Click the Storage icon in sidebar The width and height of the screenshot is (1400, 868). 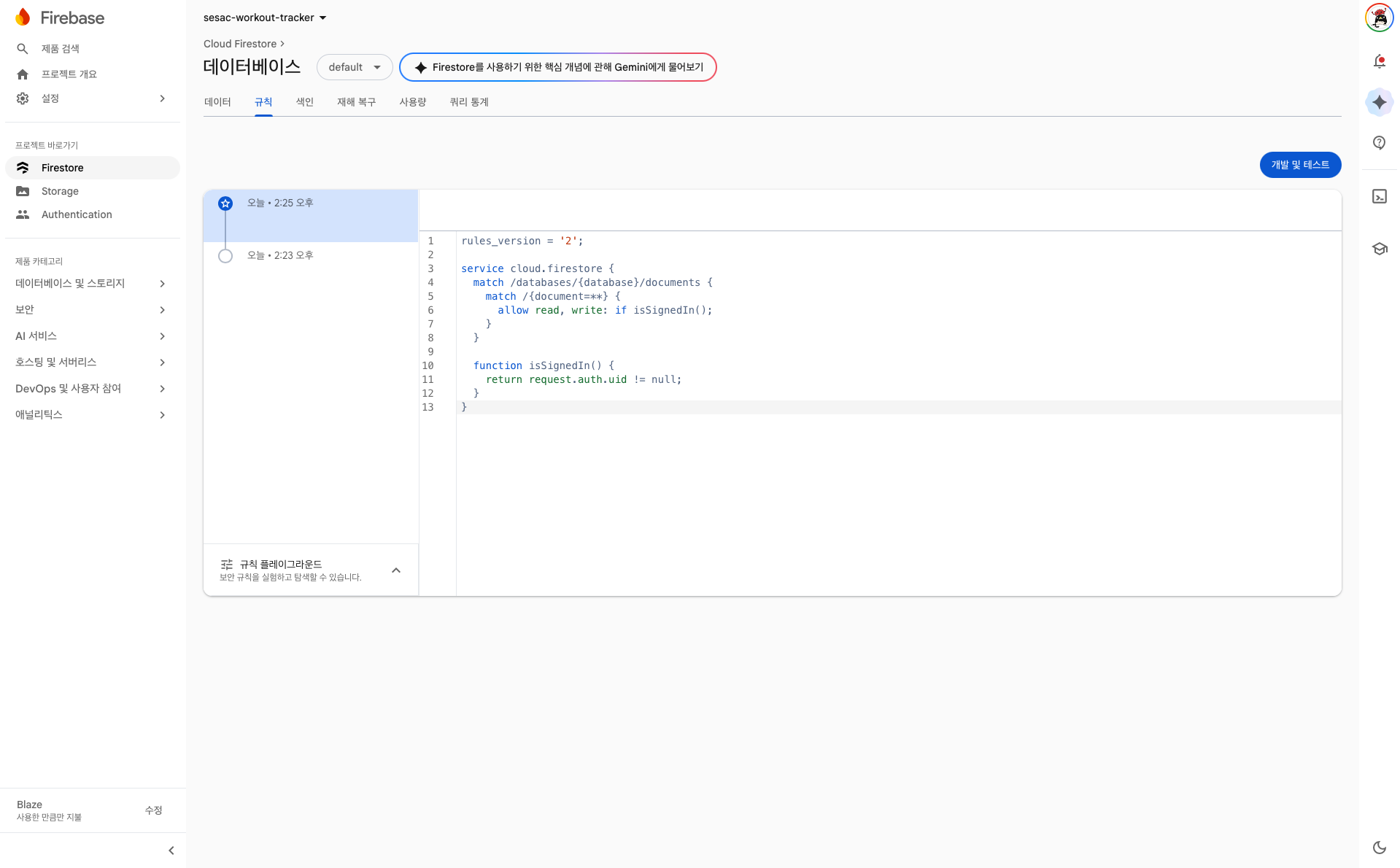coord(23,191)
